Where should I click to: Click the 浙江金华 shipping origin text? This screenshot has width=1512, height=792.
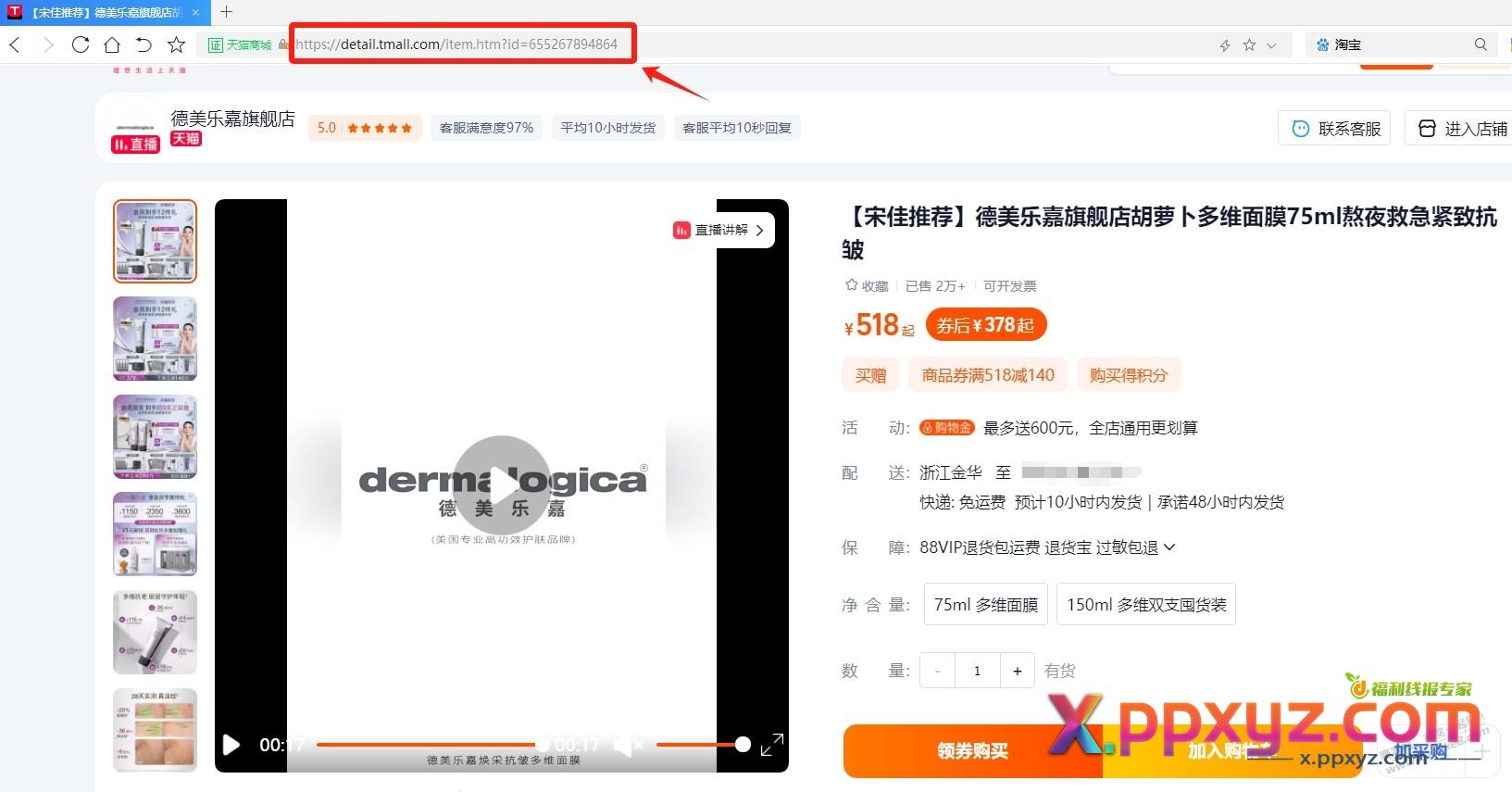coord(951,472)
